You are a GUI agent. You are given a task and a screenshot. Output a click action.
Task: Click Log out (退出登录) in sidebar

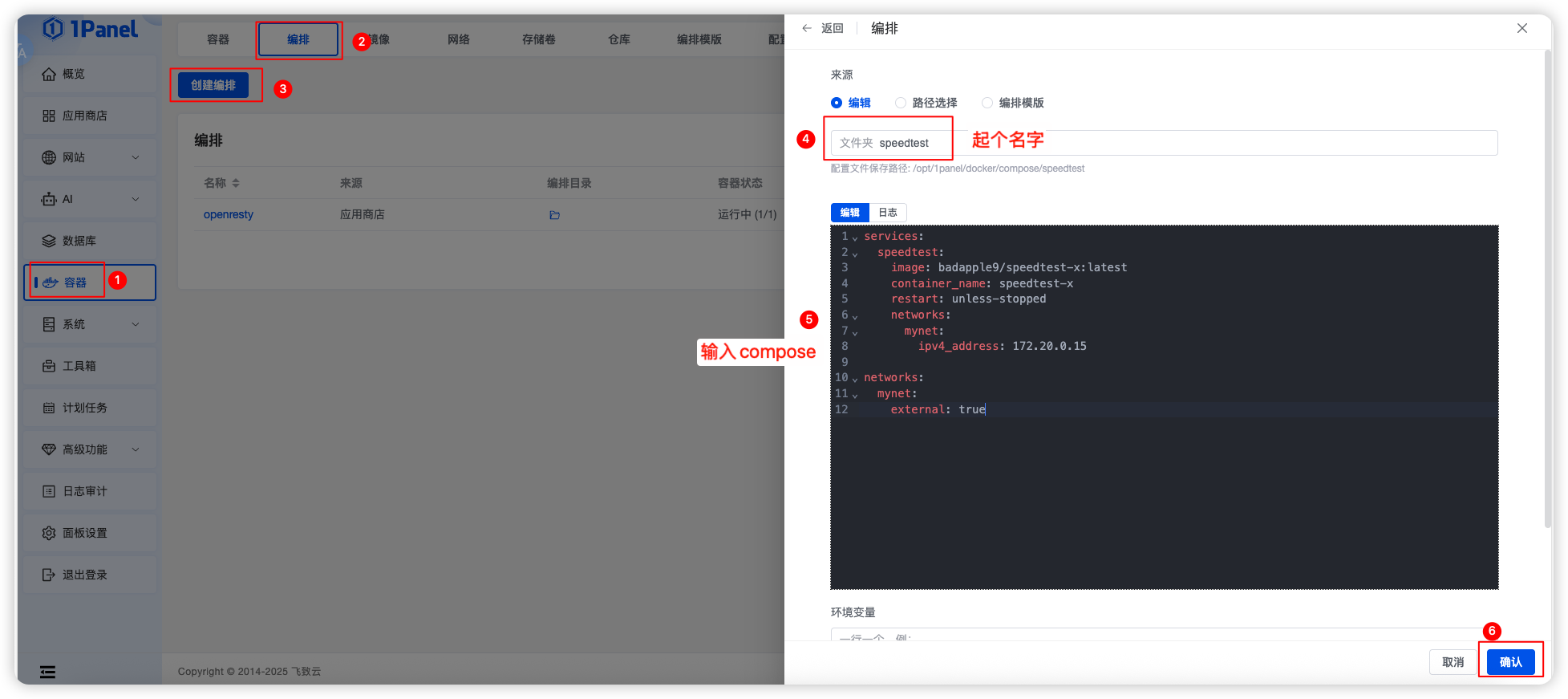tap(85, 575)
